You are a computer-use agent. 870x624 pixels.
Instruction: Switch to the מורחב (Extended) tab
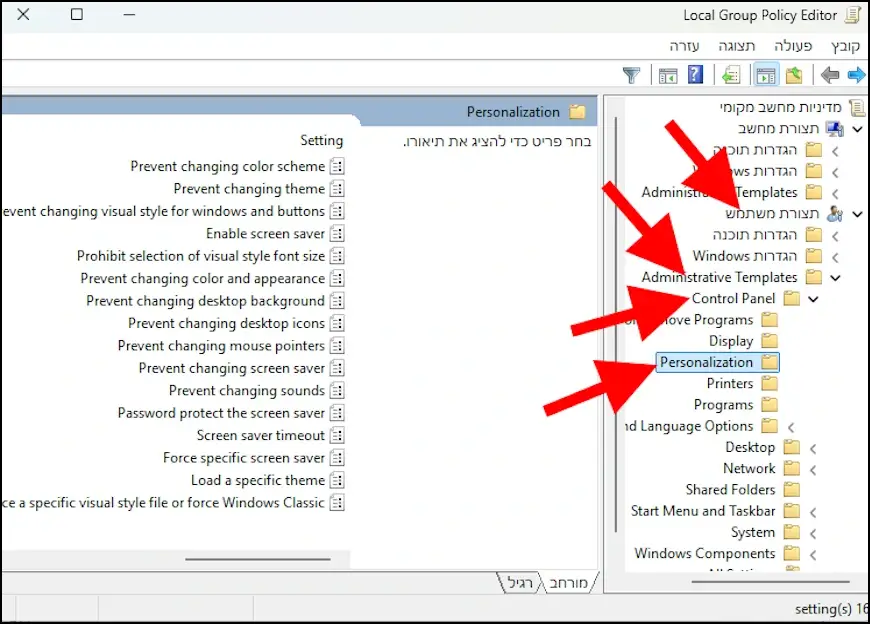(569, 582)
